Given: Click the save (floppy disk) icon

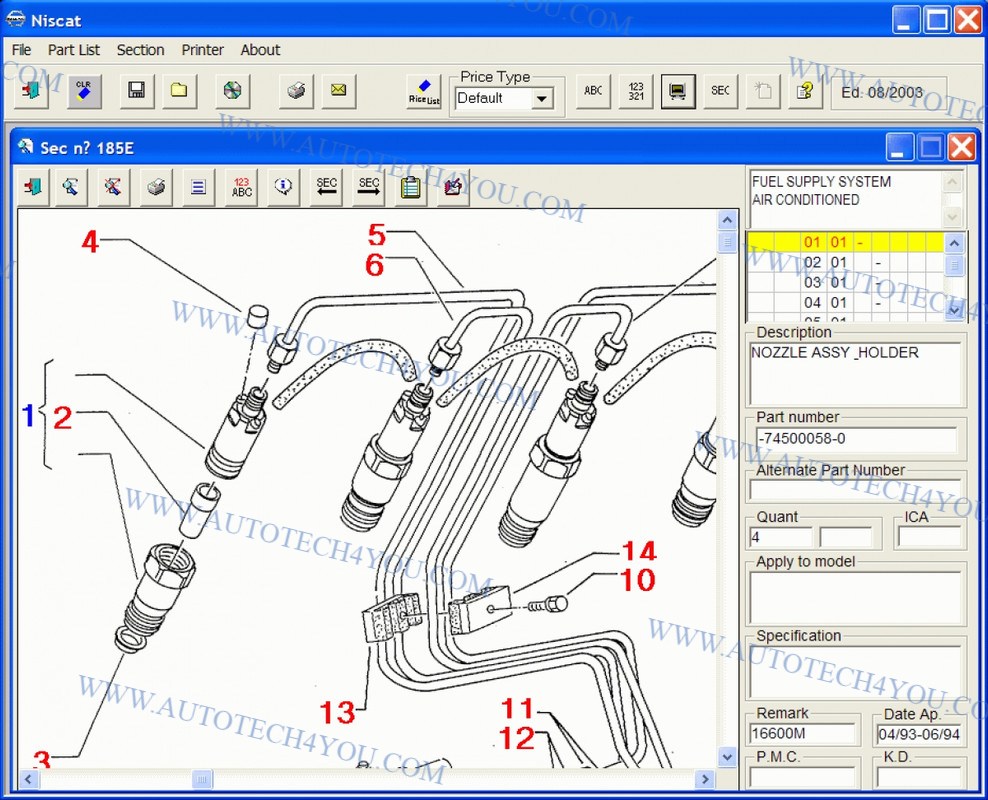Looking at the screenshot, I should click(136, 91).
